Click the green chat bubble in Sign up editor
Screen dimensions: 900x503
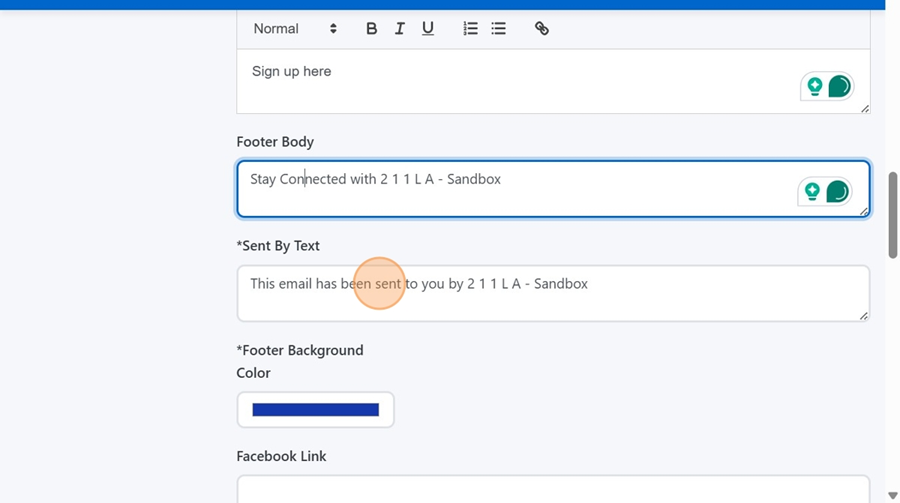click(x=839, y=87)
